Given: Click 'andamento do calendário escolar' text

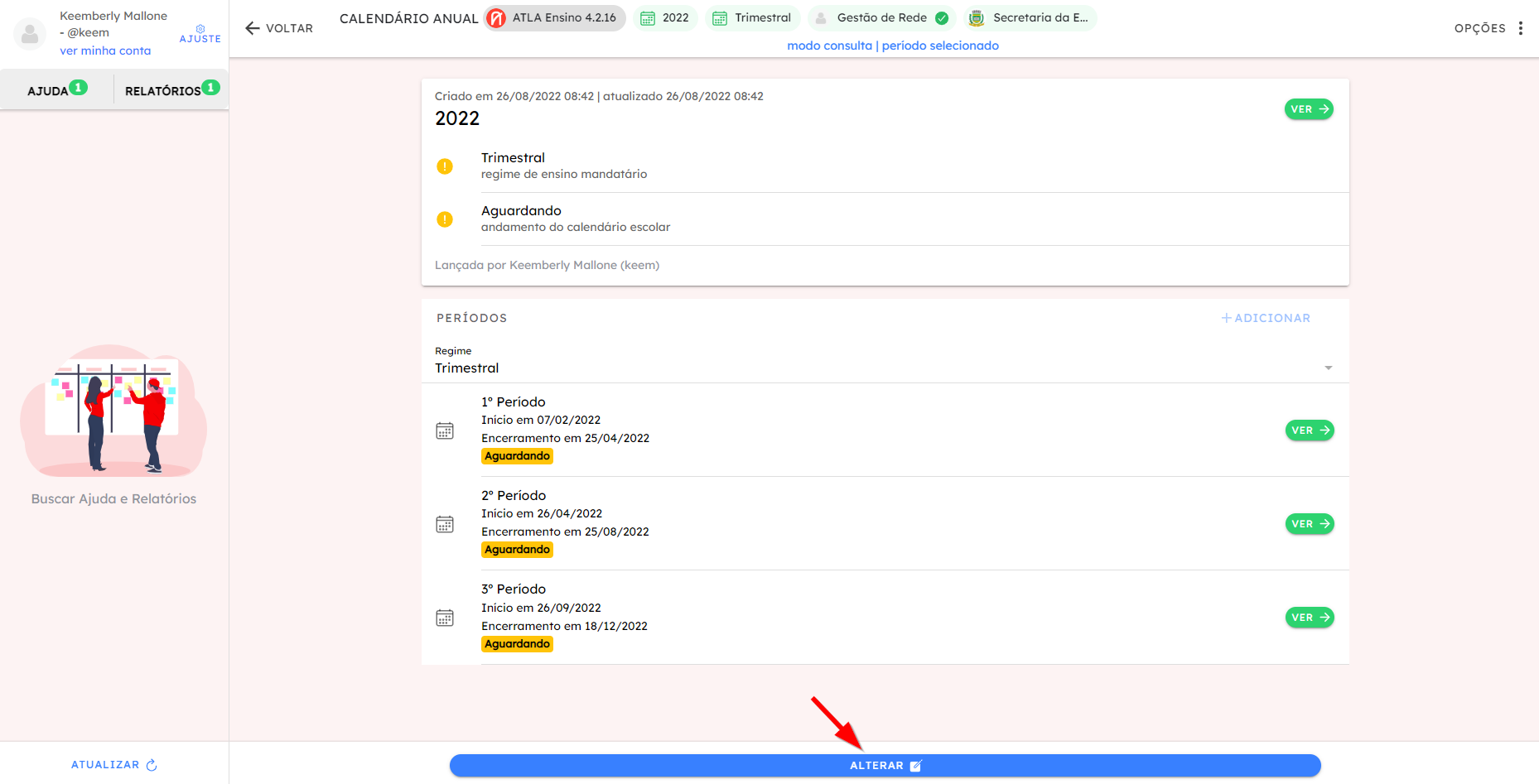Looking at the screenshot, I should 576,227.
